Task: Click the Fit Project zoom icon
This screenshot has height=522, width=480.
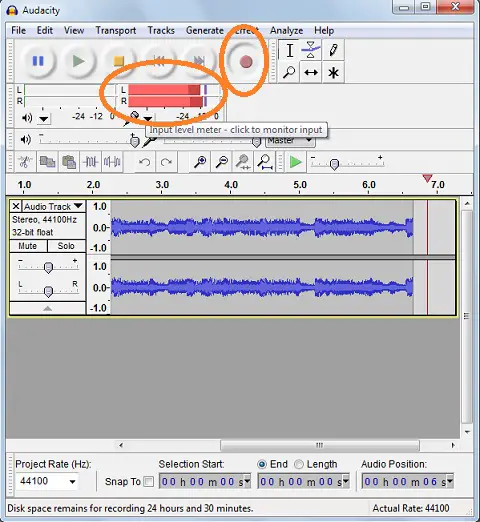Action: point(265,162)
